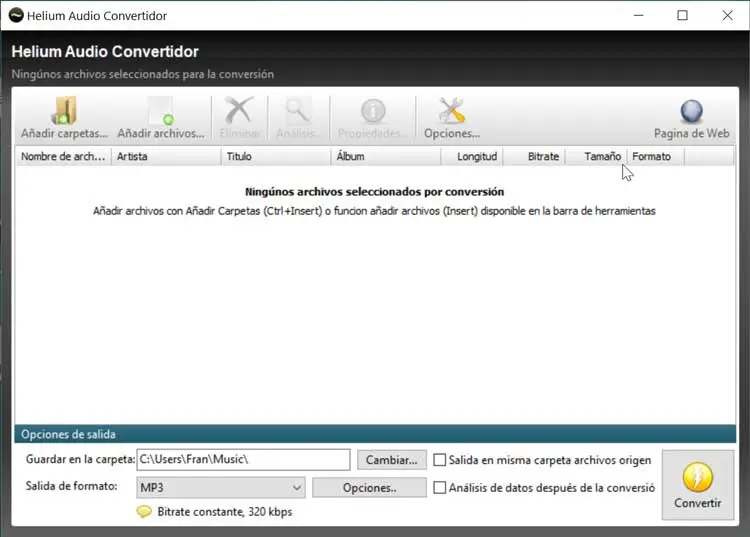Sort by Bitrate column header

[534, 156]
